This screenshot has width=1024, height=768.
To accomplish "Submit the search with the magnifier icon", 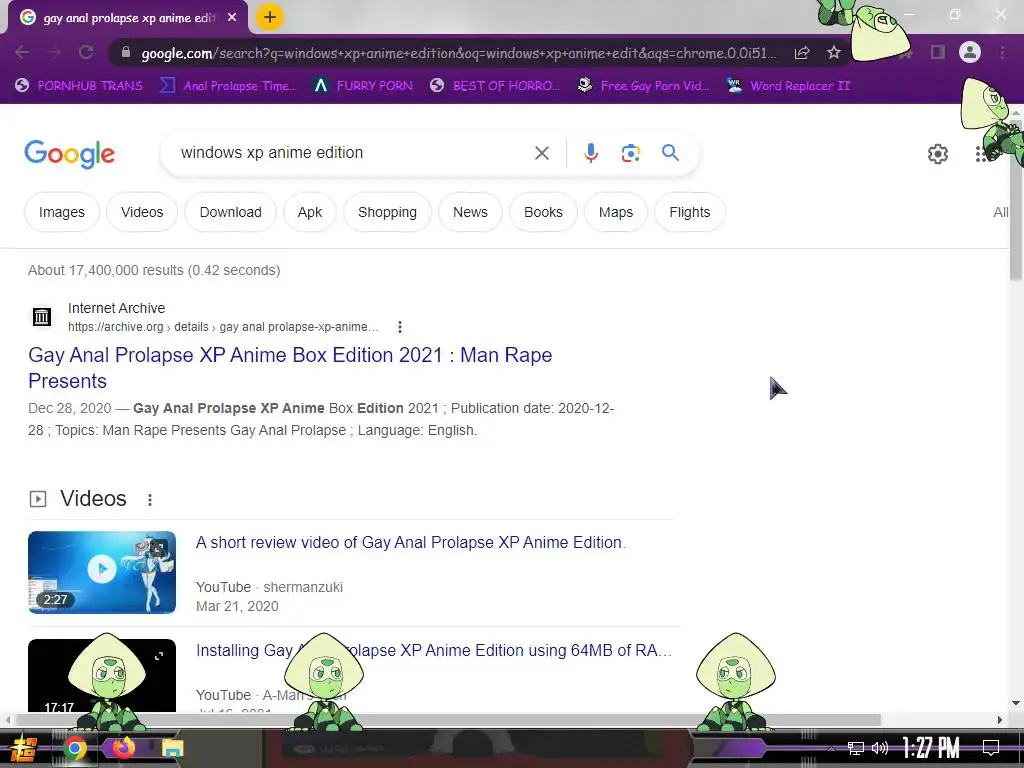I will pyautogui.click(x=670, y=153).
